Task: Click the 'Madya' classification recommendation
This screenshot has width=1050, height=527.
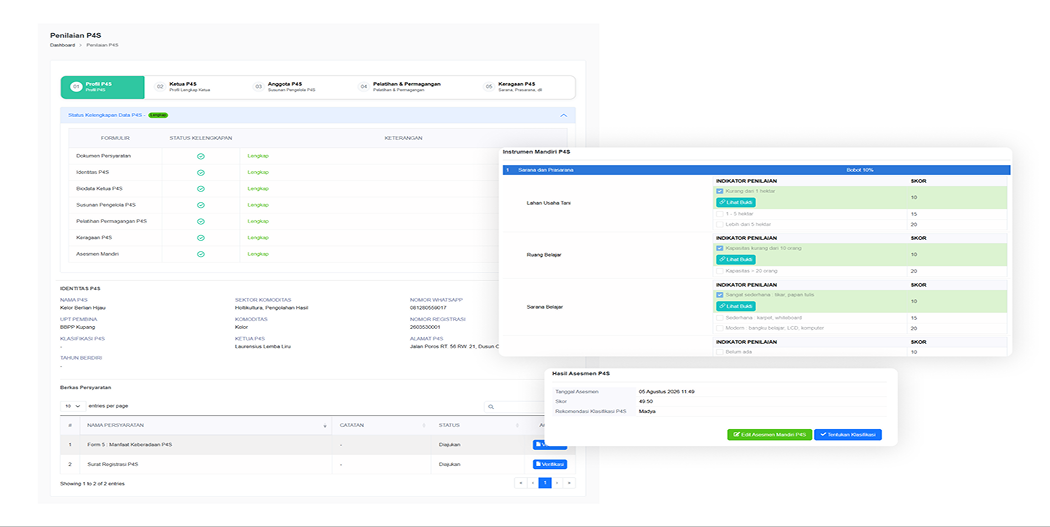Action: pyautogui.click(x=647, y=411)
